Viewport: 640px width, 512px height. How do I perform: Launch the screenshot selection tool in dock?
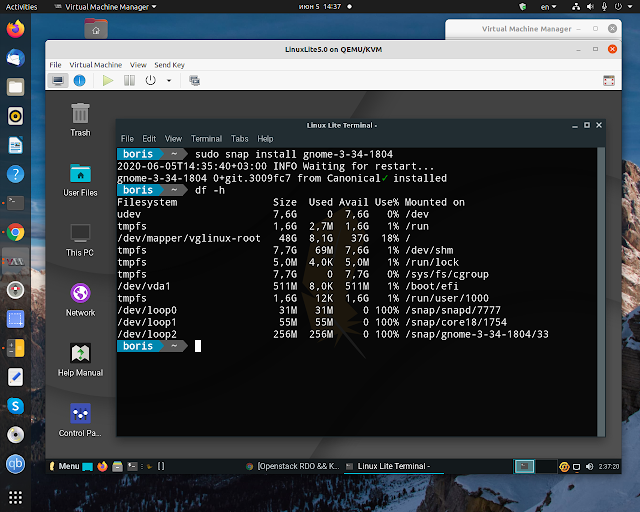pyautogui.click(x=16, y=319)
